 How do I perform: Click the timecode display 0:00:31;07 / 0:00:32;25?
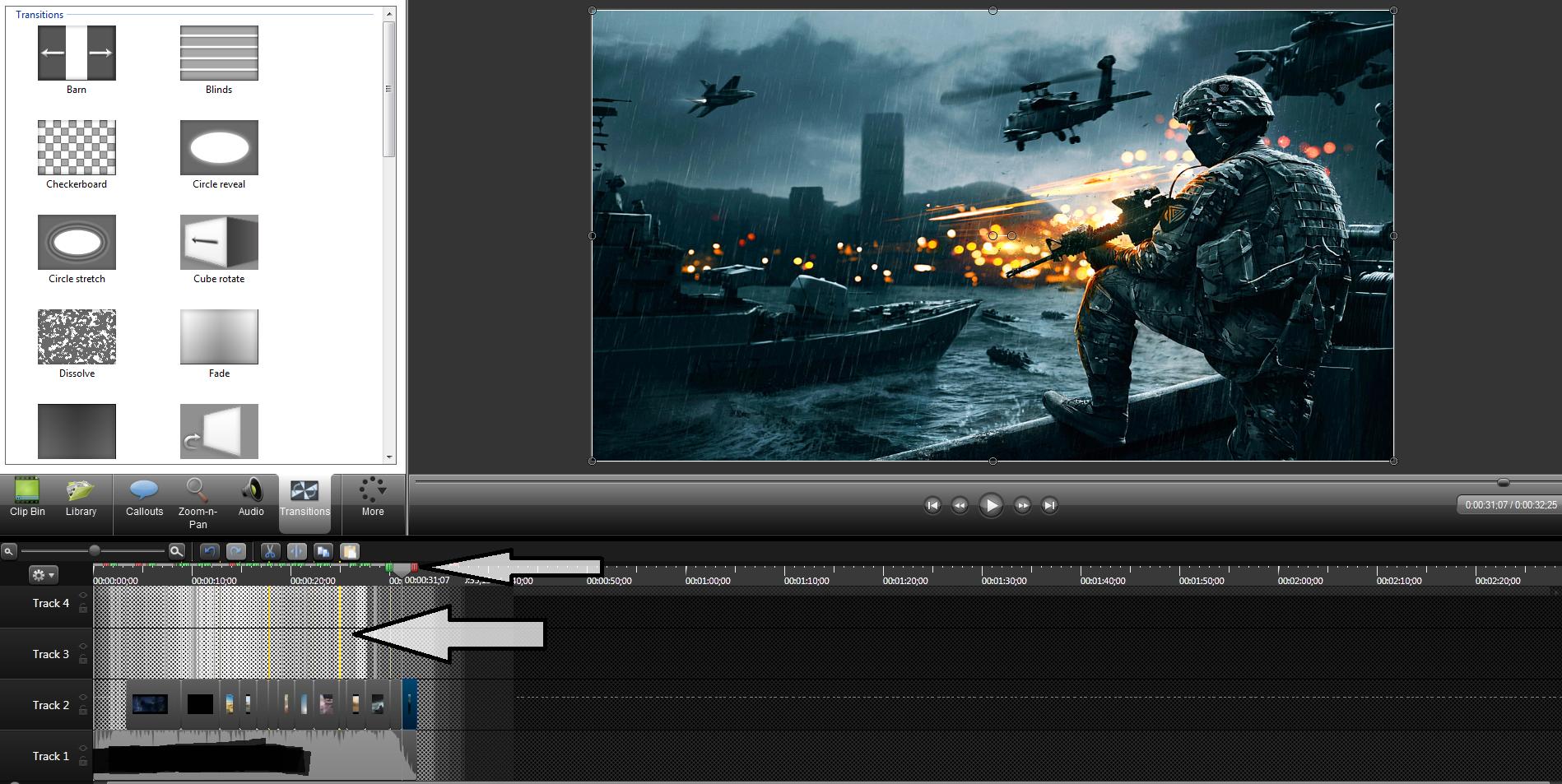[1511, 505]
